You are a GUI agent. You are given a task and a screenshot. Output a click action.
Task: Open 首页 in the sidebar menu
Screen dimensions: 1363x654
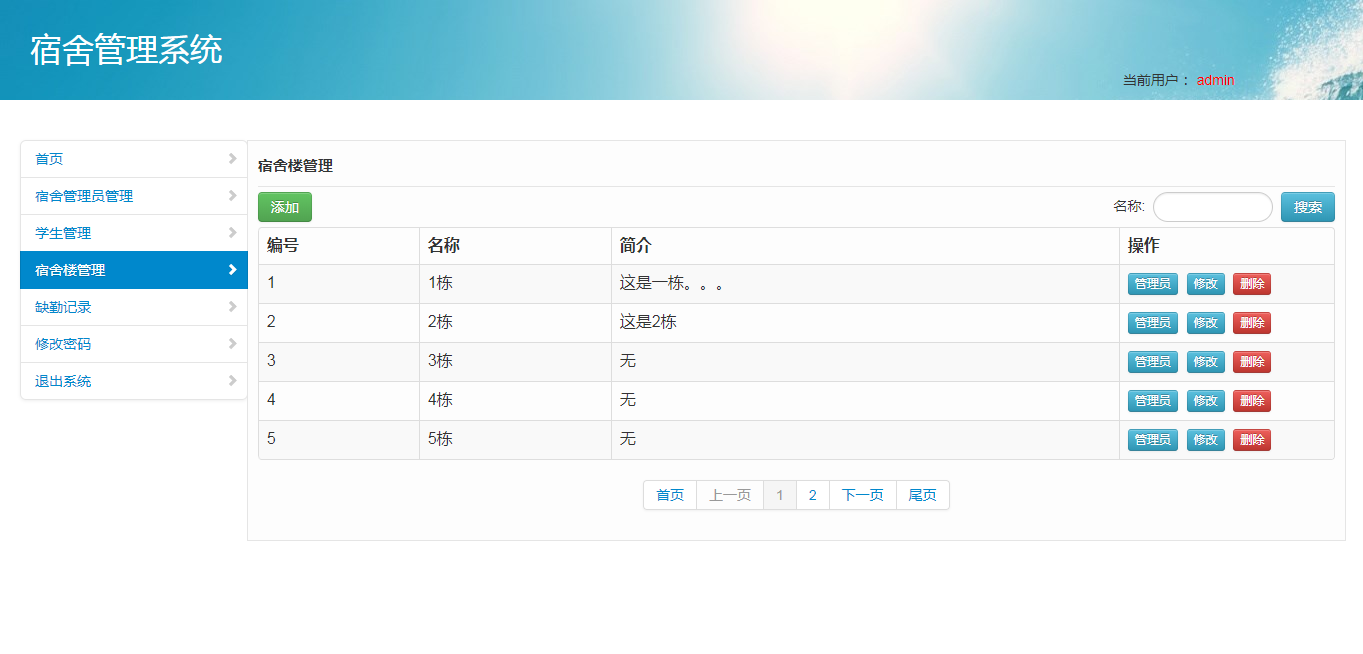134,159
